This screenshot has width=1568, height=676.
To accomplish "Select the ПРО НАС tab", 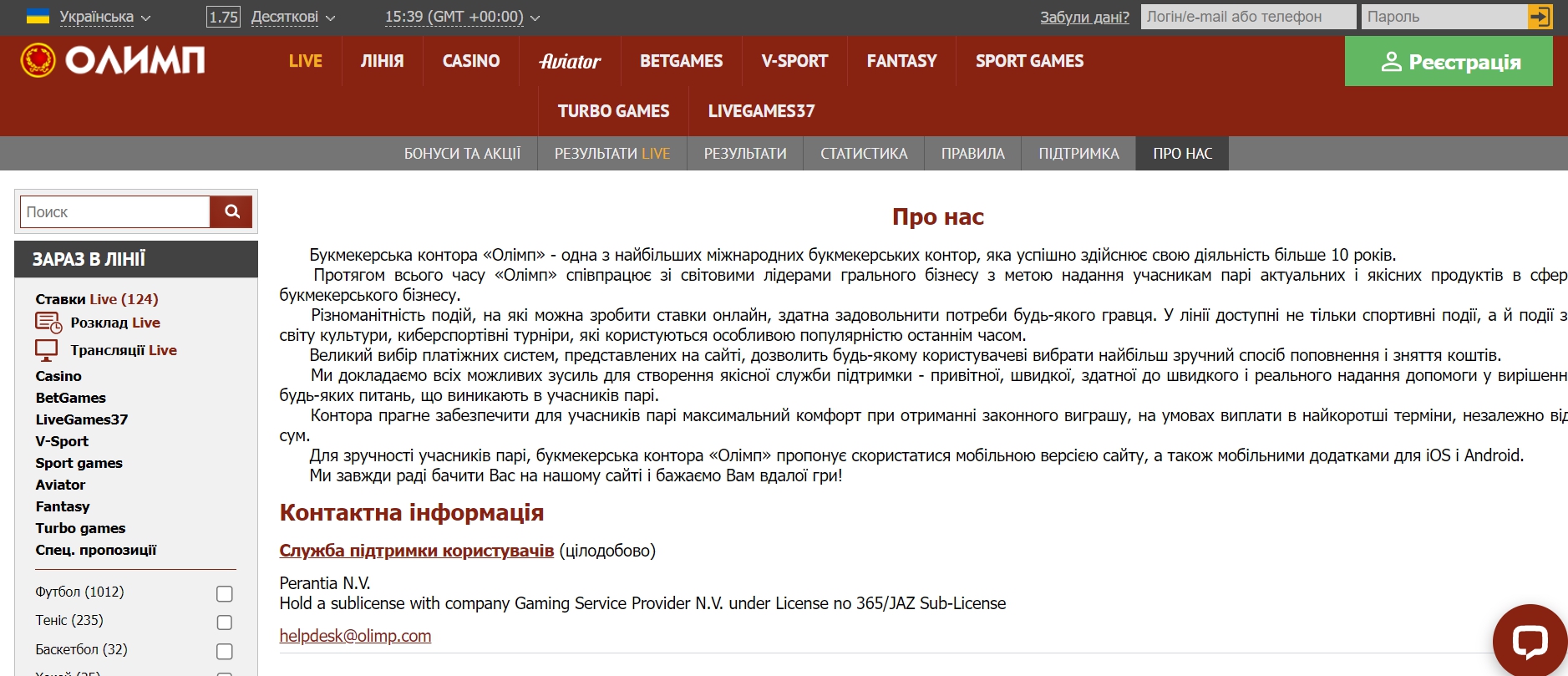I will (x=1183, y=154).
